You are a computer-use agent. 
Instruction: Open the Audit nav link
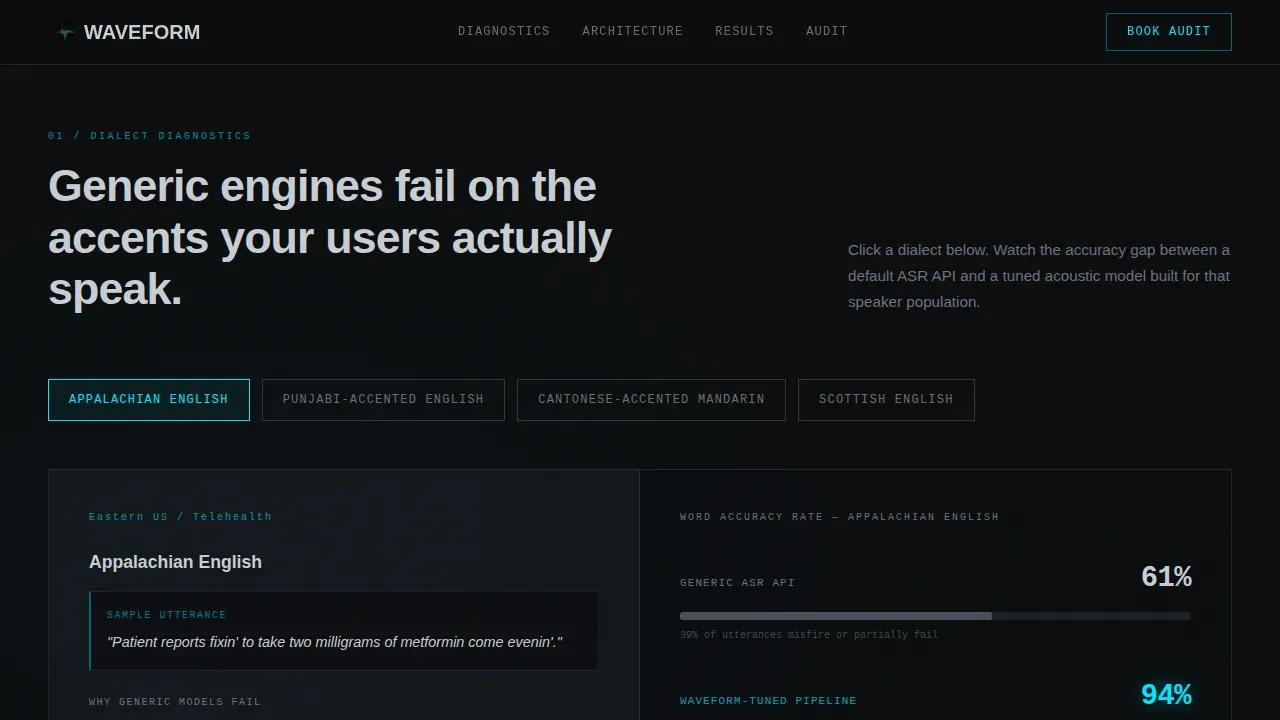[x=827, y=31]
